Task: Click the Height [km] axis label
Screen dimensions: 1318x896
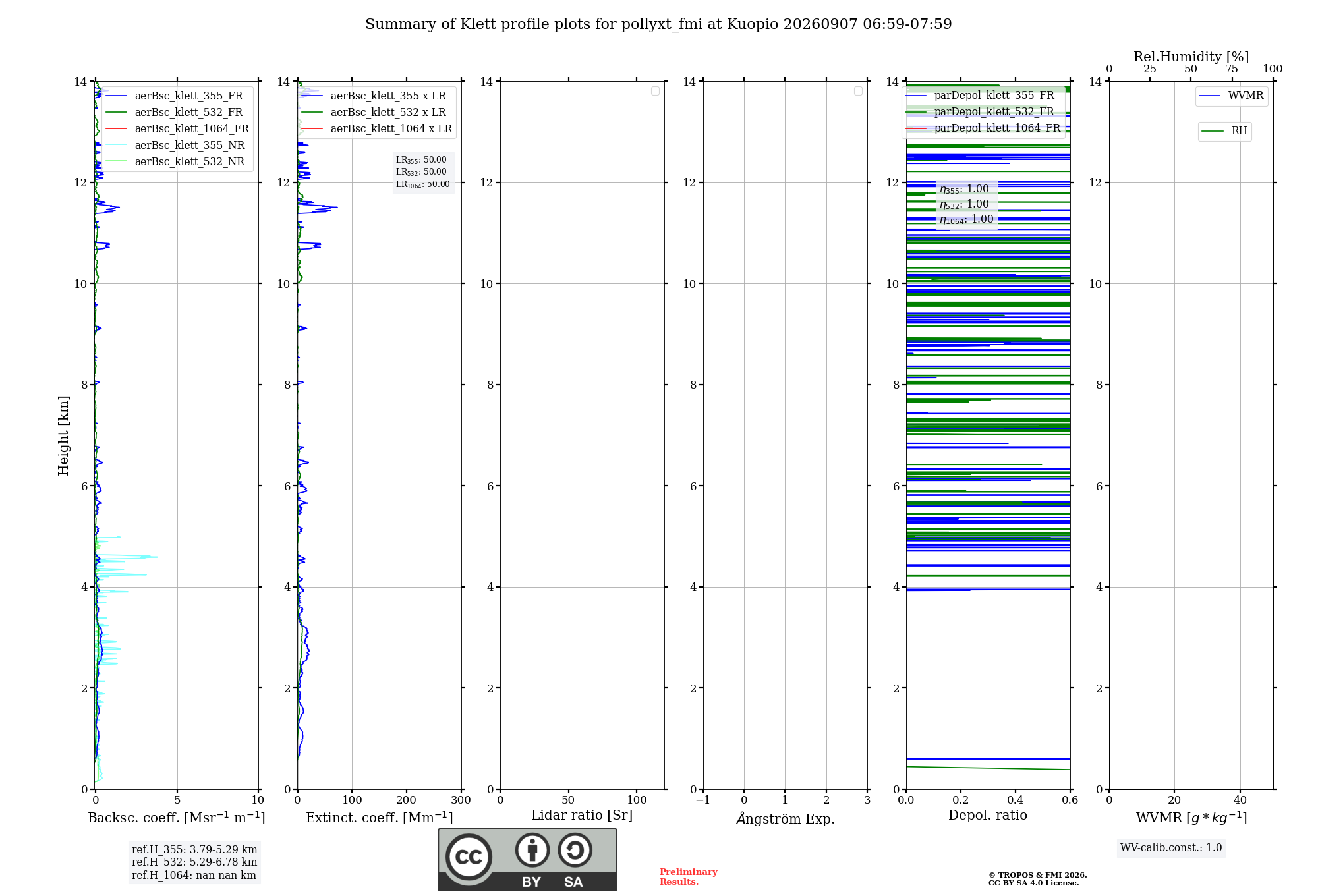Action: [x=63, y=435]
